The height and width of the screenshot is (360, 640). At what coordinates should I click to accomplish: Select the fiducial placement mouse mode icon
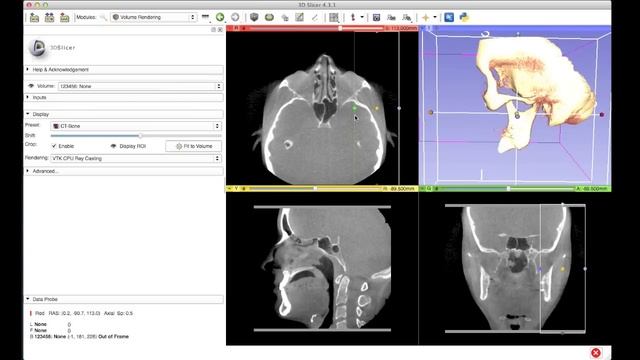coord(353,17)
